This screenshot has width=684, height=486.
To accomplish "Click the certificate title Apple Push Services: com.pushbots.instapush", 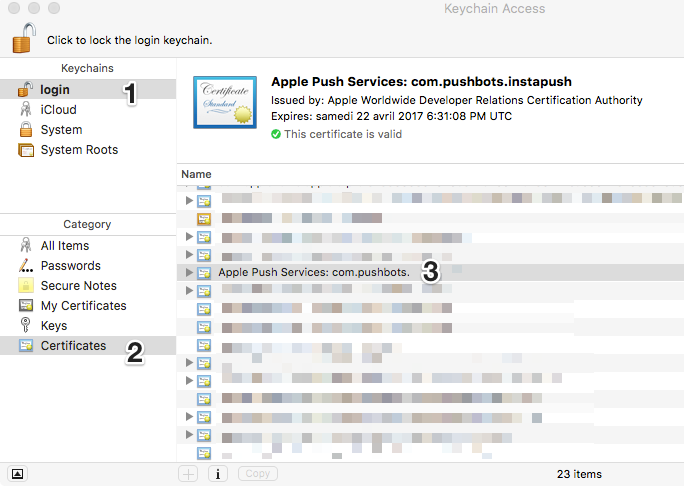I will pyautogui.click(x=421, y=82).
